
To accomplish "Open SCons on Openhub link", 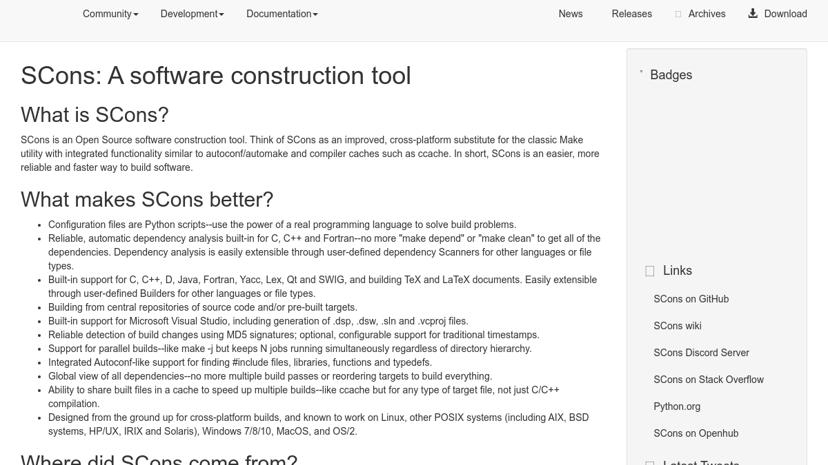I will pyautogui.click(x=695, y=433).
